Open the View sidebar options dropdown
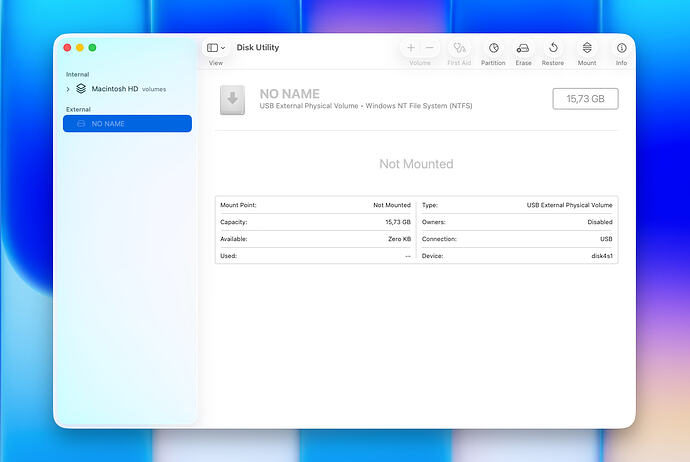The height and width of the screenshot is (462, 690). (x=216, y=48)
